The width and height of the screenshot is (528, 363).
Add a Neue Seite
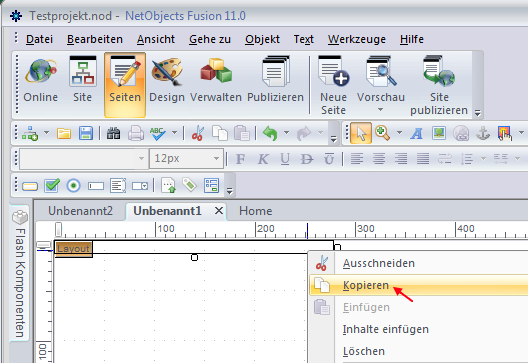coord(333,85)
